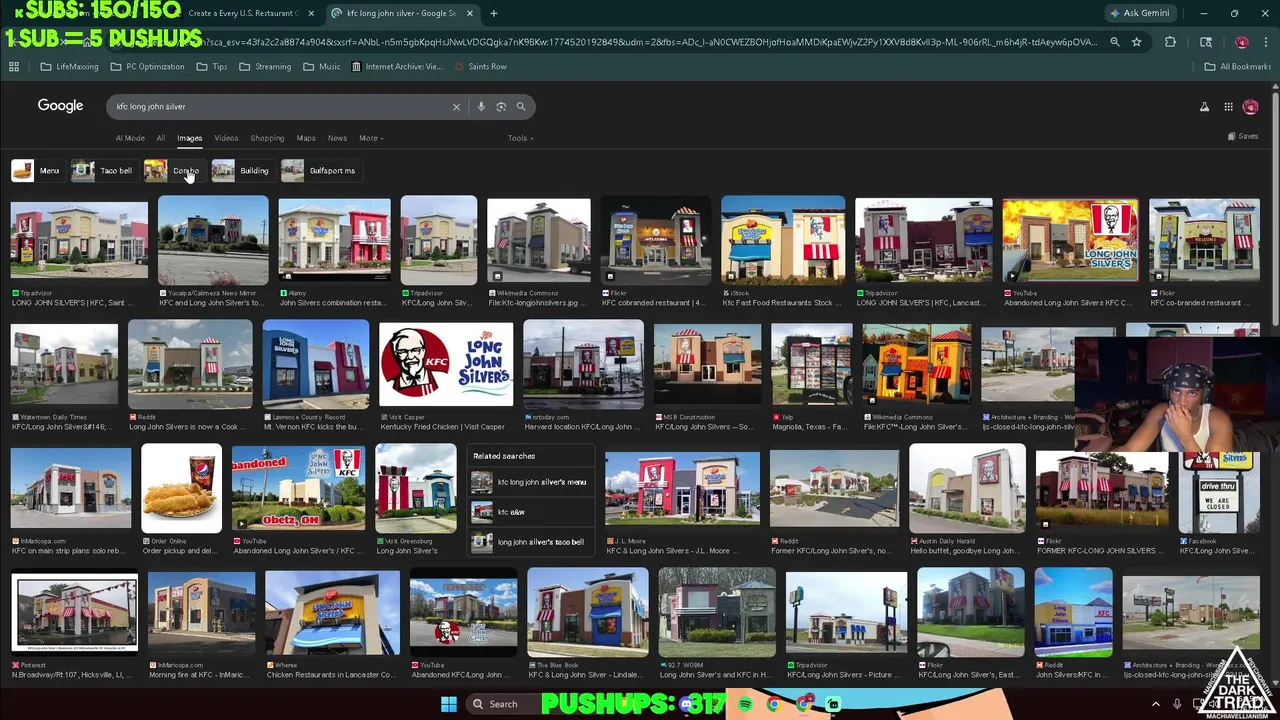Switch to the AI Mode tab

pos(130,138)
